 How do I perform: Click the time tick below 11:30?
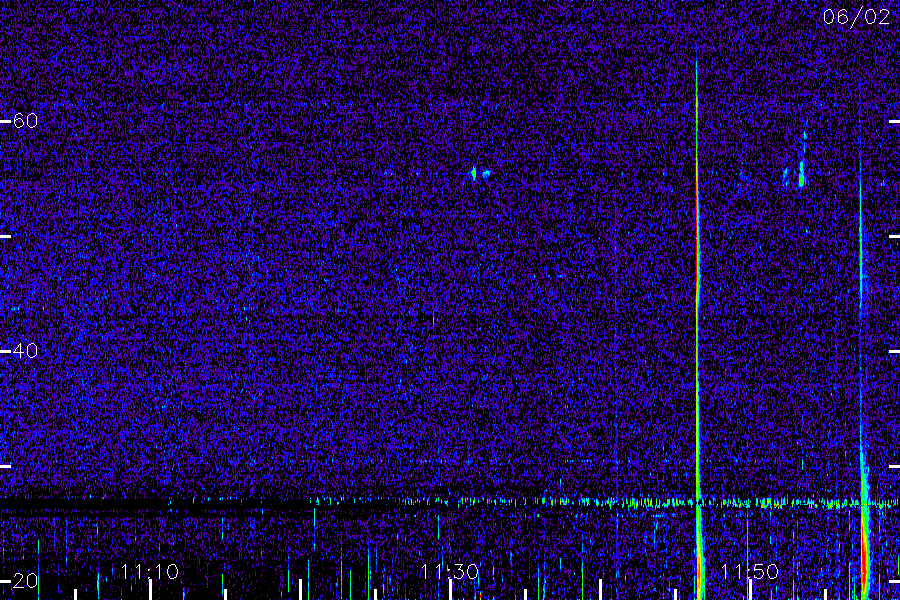click(x=451, y=590)
